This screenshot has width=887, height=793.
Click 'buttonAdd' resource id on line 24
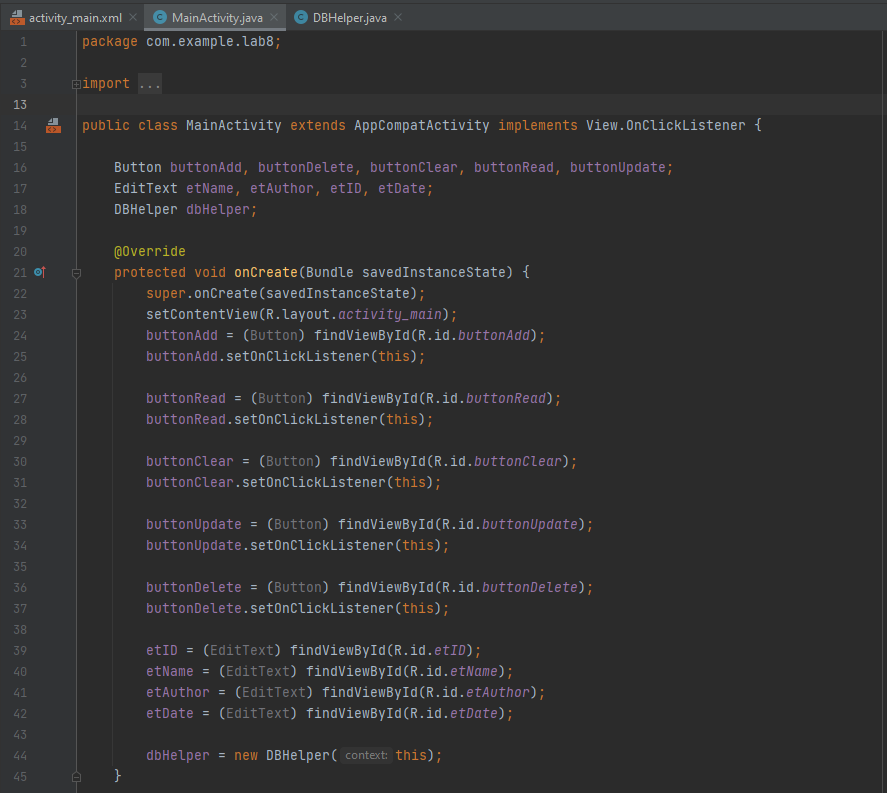(494, 335)
